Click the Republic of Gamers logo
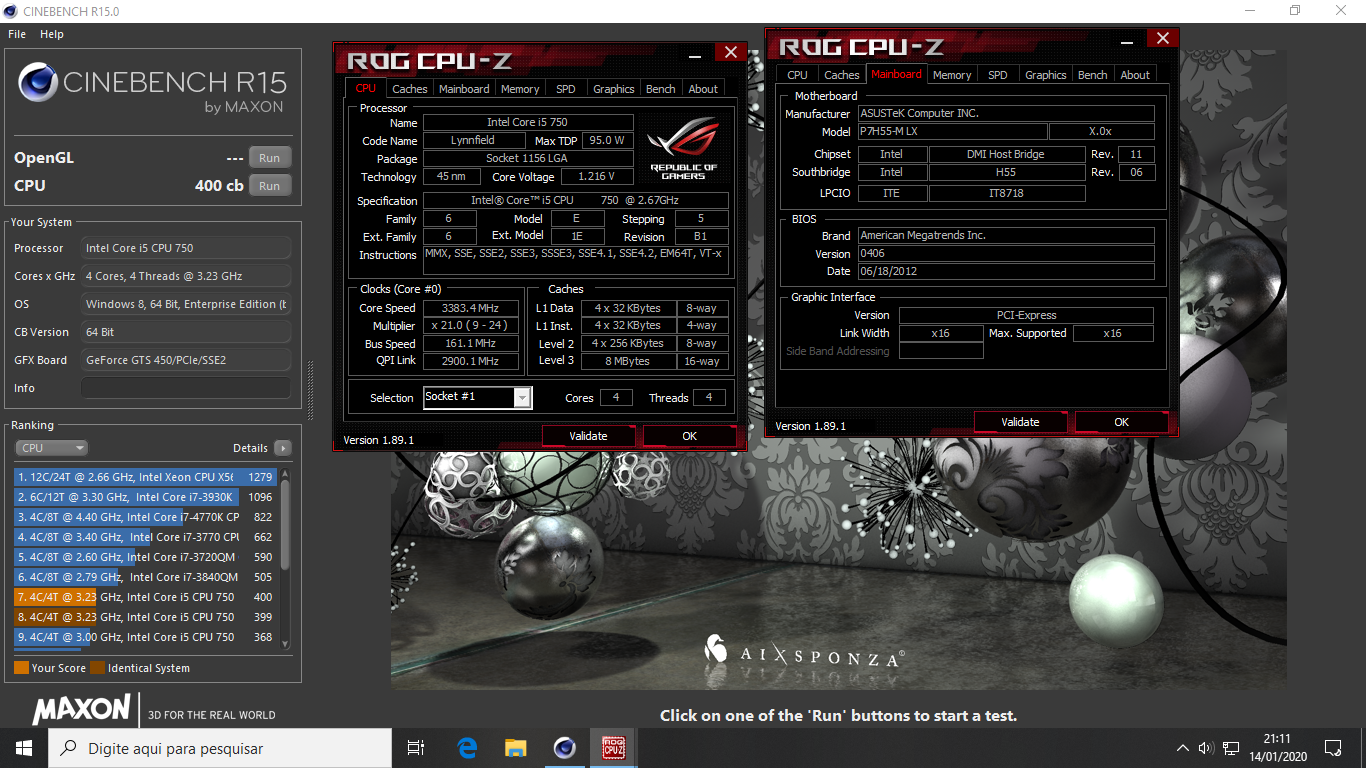The width and height of the screenshot is (1370, 770). pyautogui.click(x=683, y=148)
